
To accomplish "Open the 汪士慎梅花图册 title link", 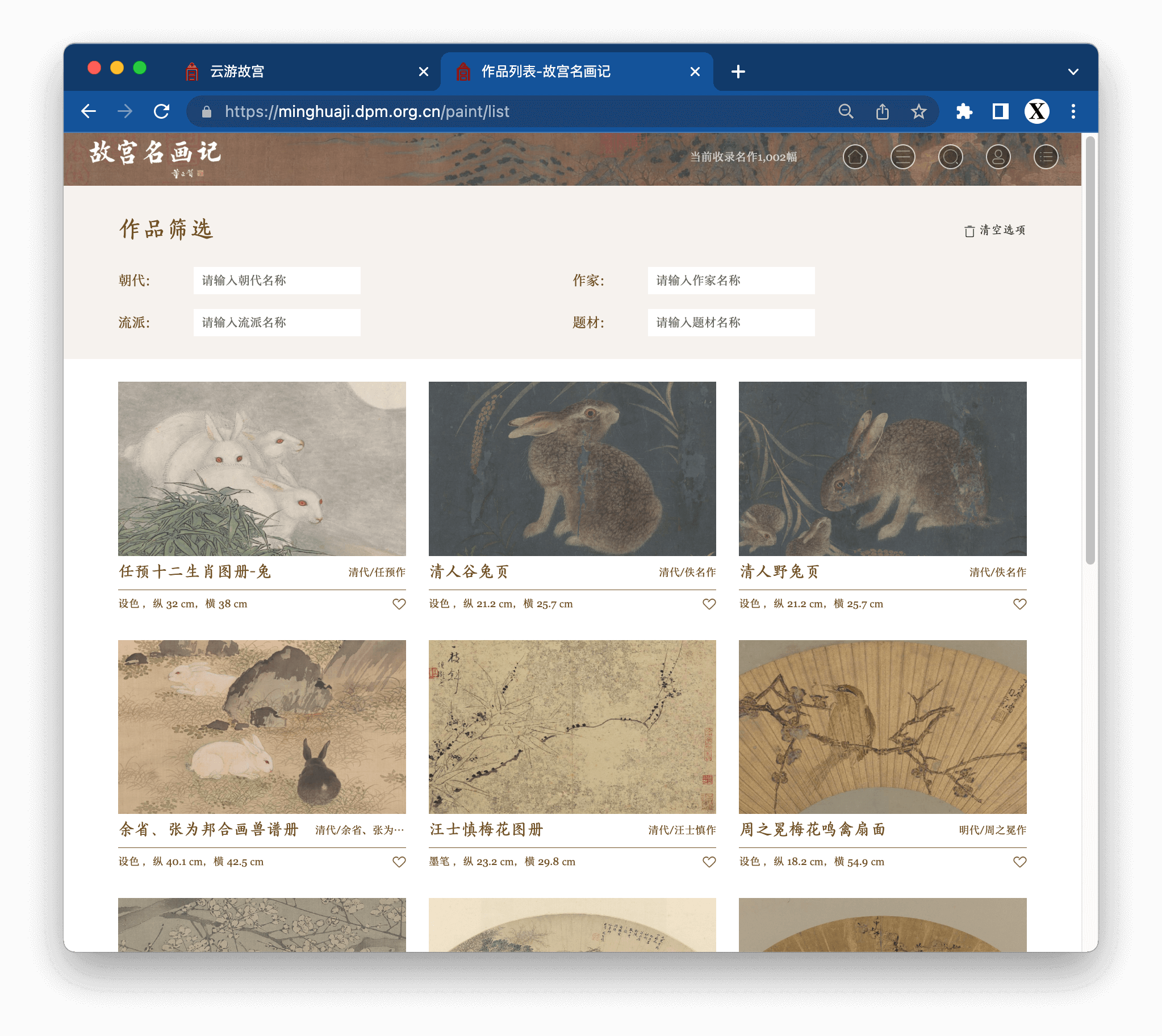I will tap(487, 829).
